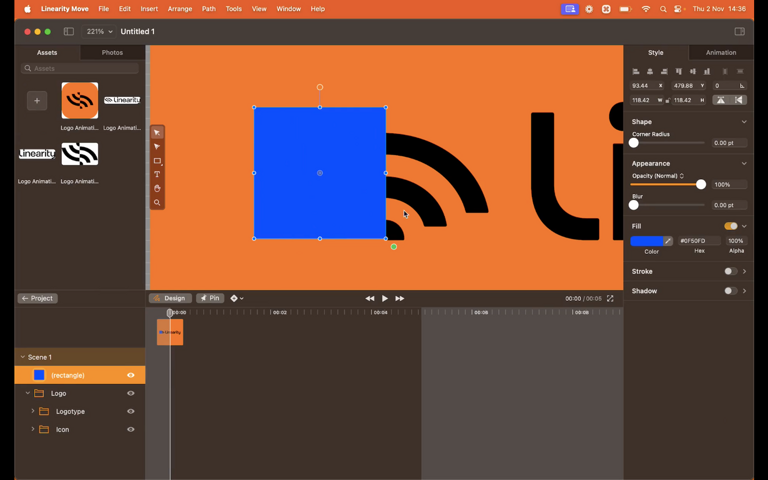This screenshot has width=768, height=480.
Task: Click the align top edges icon
Action: pyautogui.click(x=678, y=72)
